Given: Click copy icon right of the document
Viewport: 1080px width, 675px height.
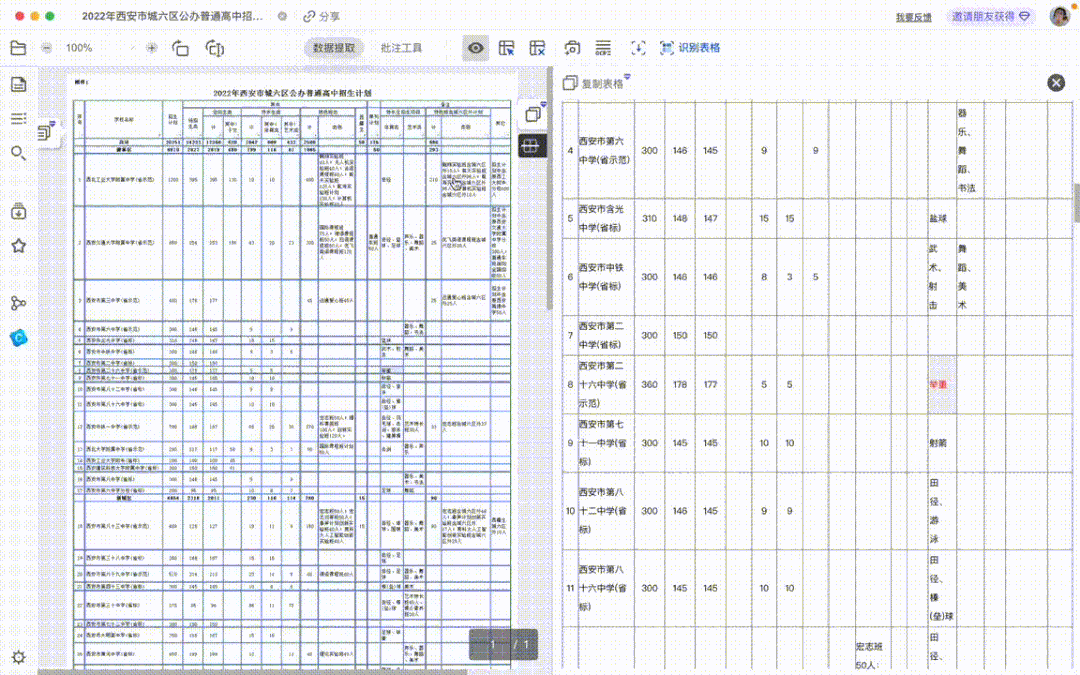Looking at the screenshot, I should click(532, 114).
